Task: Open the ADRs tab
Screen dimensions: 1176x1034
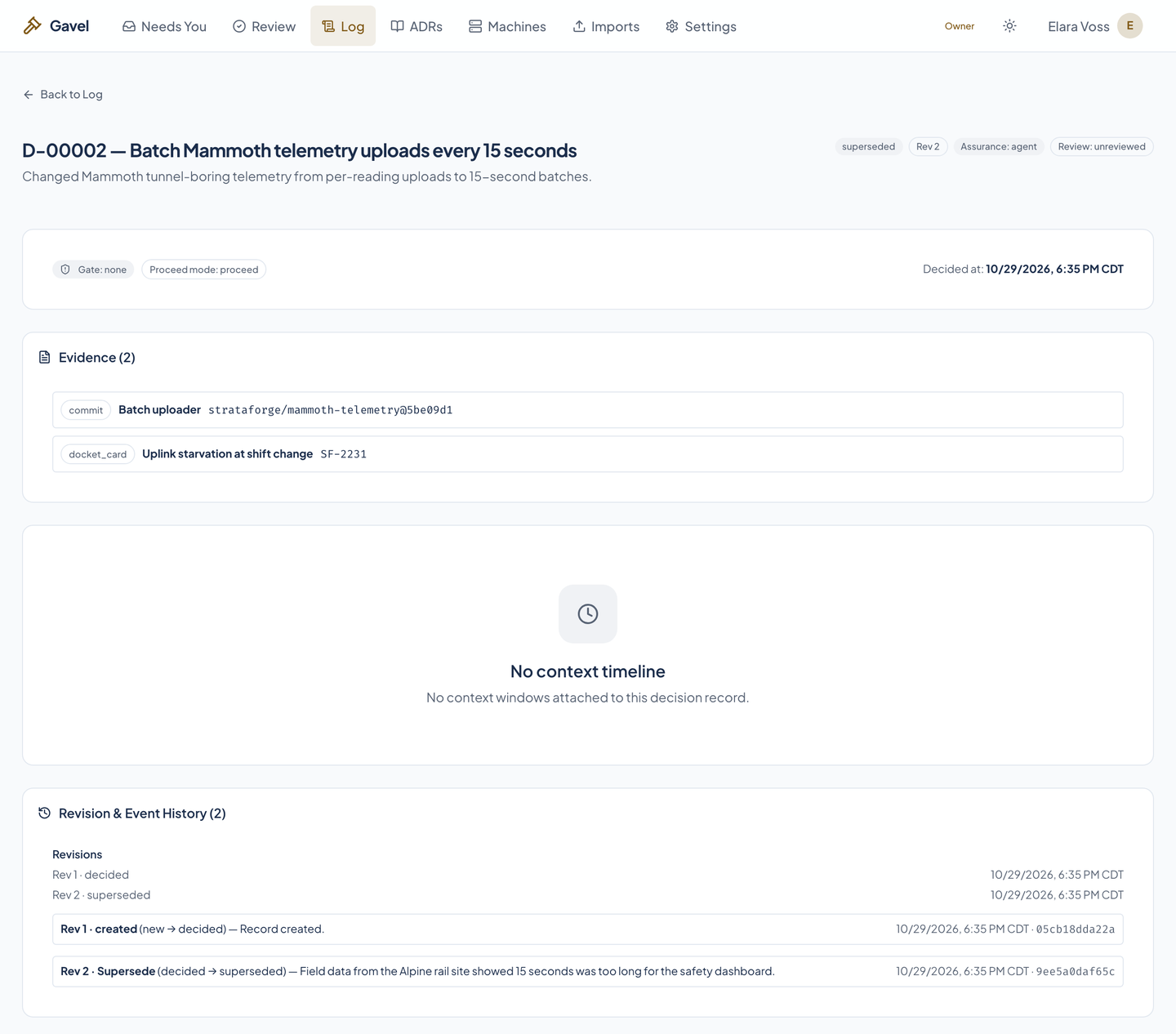Action: (x=416, y=26)
